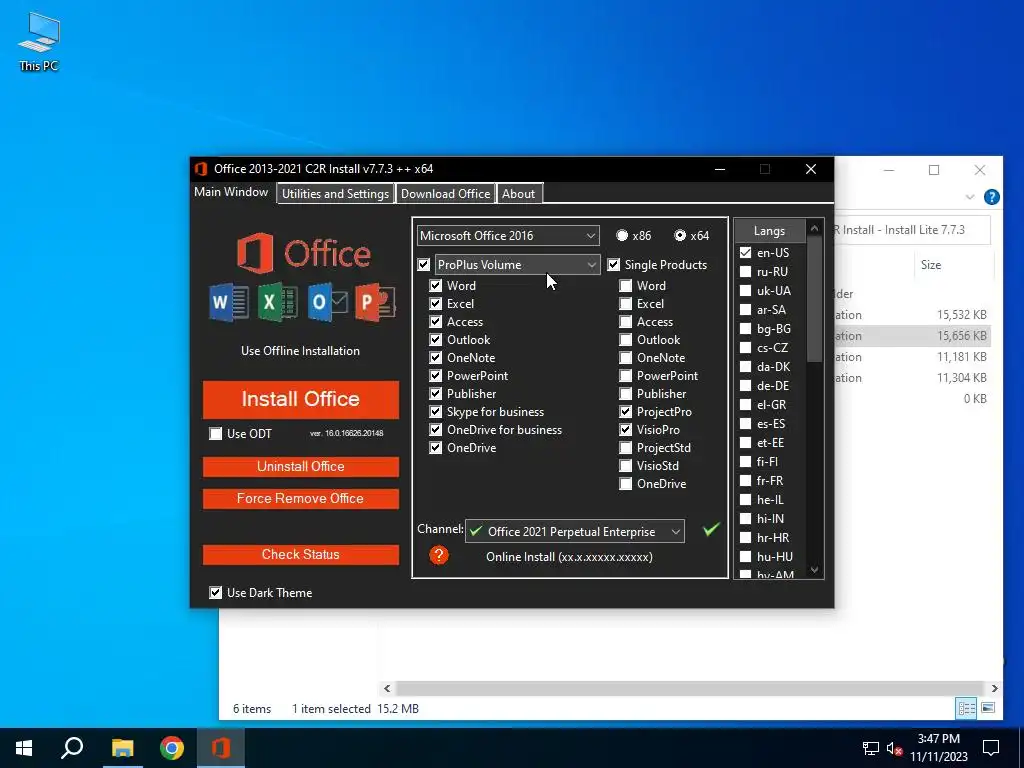Open the notification center icon
1024x768 pixels.
[x=991, y=748]
